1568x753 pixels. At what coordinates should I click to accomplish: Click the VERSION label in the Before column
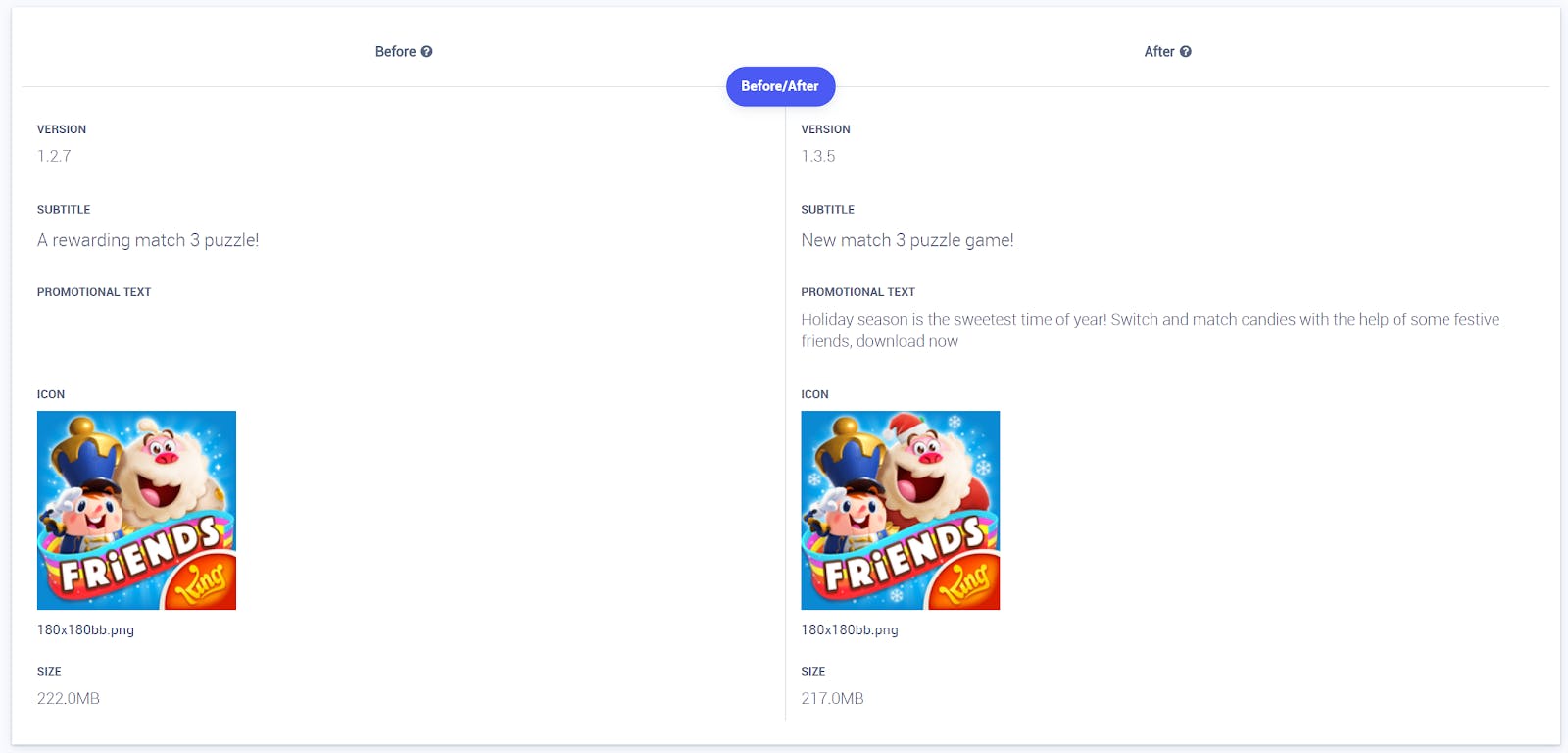pos(62,129)
